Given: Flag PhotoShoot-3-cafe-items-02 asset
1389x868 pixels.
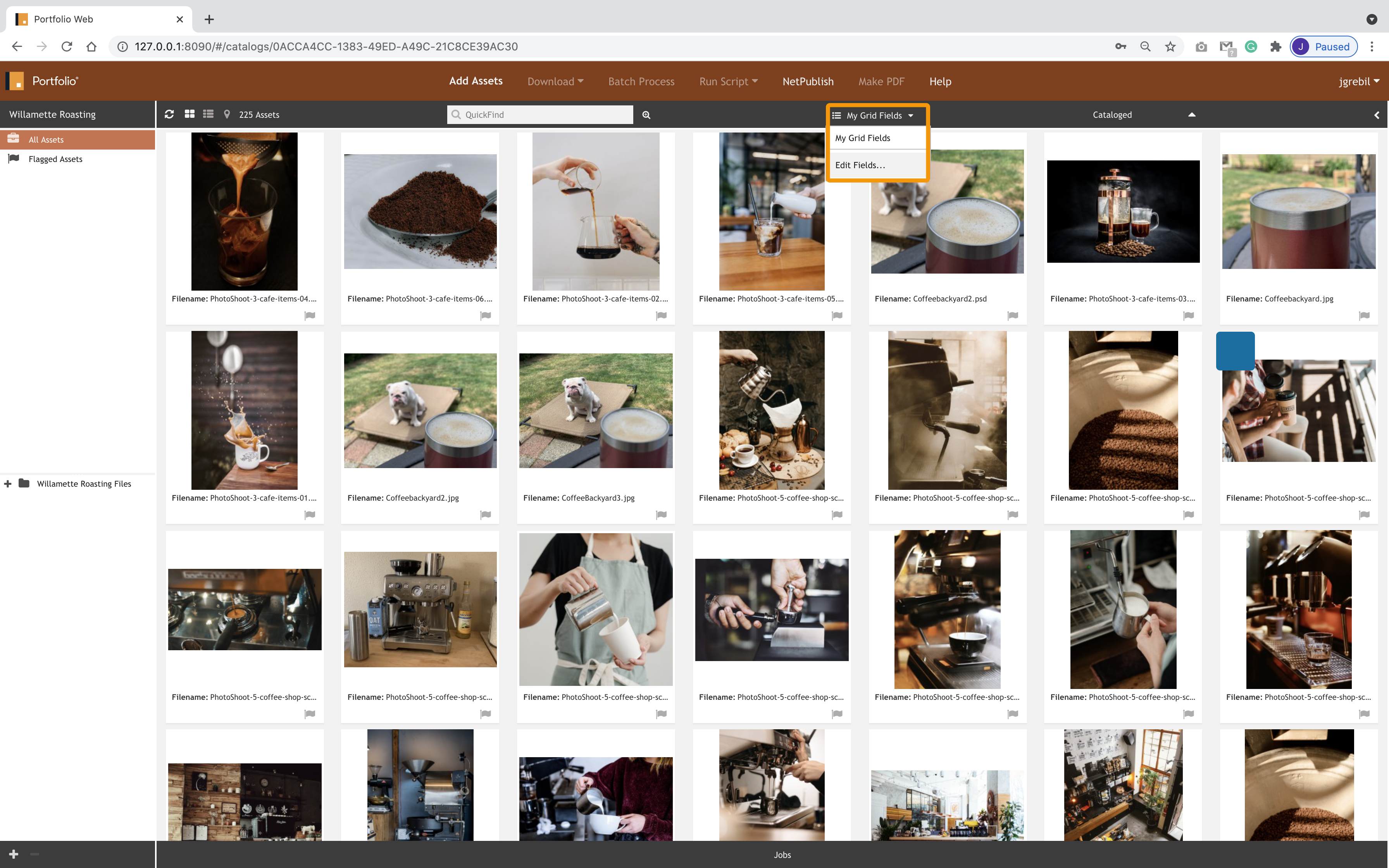Looking at the screenshot, I should 661,315.
